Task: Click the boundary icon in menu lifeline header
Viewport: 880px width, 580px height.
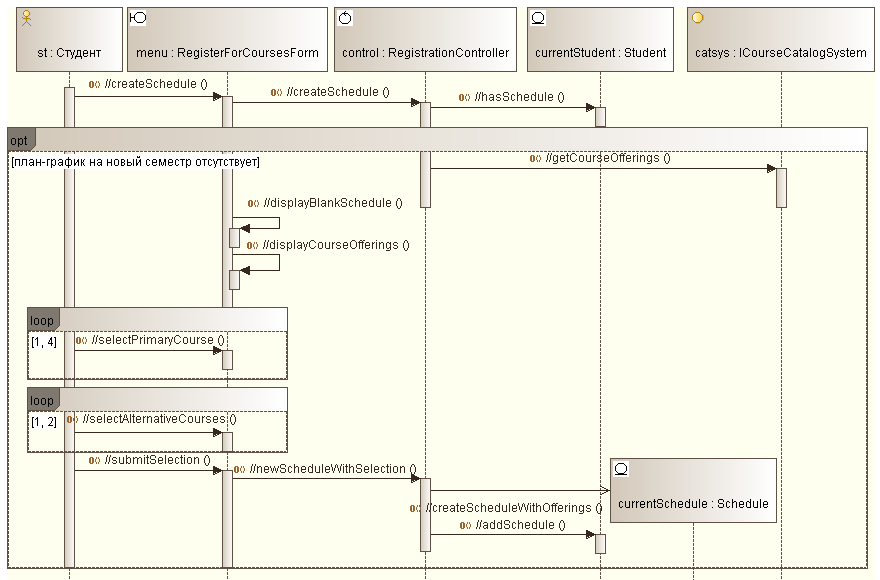Action: tap(138, 18)
